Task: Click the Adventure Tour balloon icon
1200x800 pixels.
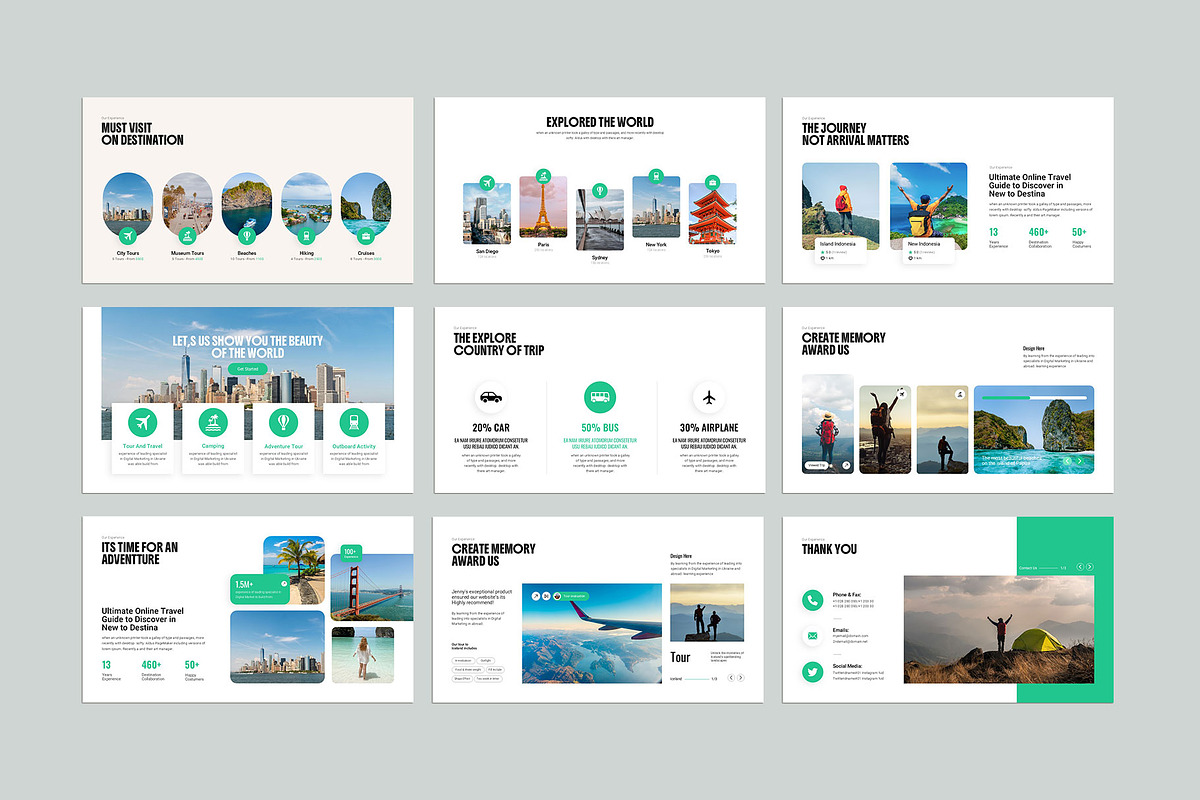Action: point(283,421)
